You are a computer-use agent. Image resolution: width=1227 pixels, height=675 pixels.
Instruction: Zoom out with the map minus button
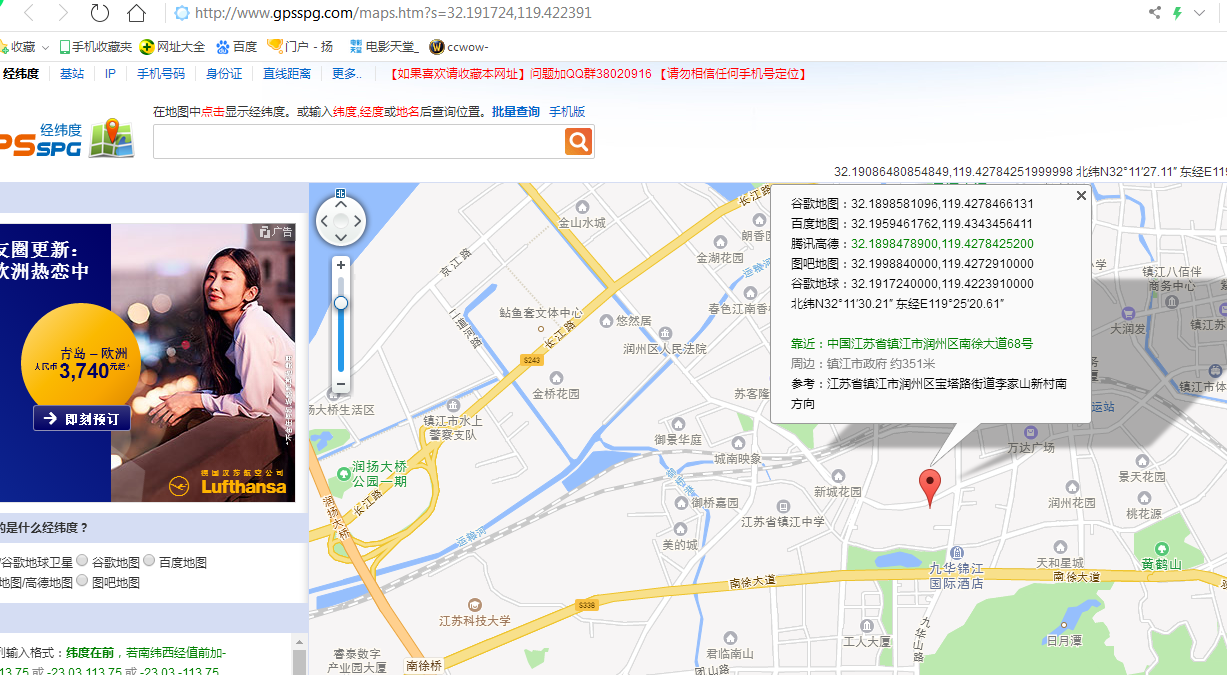pyautogui.click(x=341, y=384)
